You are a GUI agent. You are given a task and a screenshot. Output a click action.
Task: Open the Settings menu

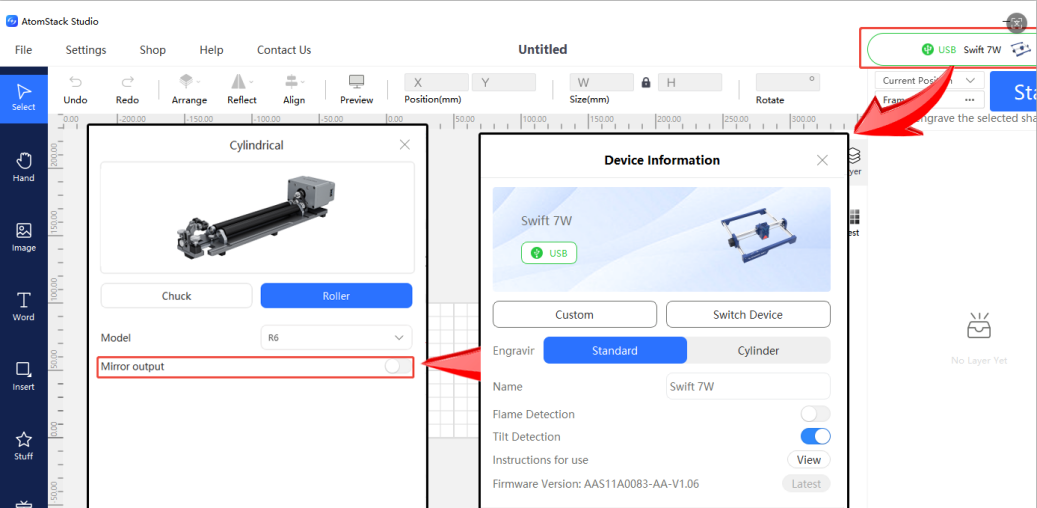(x=86, y=50)
